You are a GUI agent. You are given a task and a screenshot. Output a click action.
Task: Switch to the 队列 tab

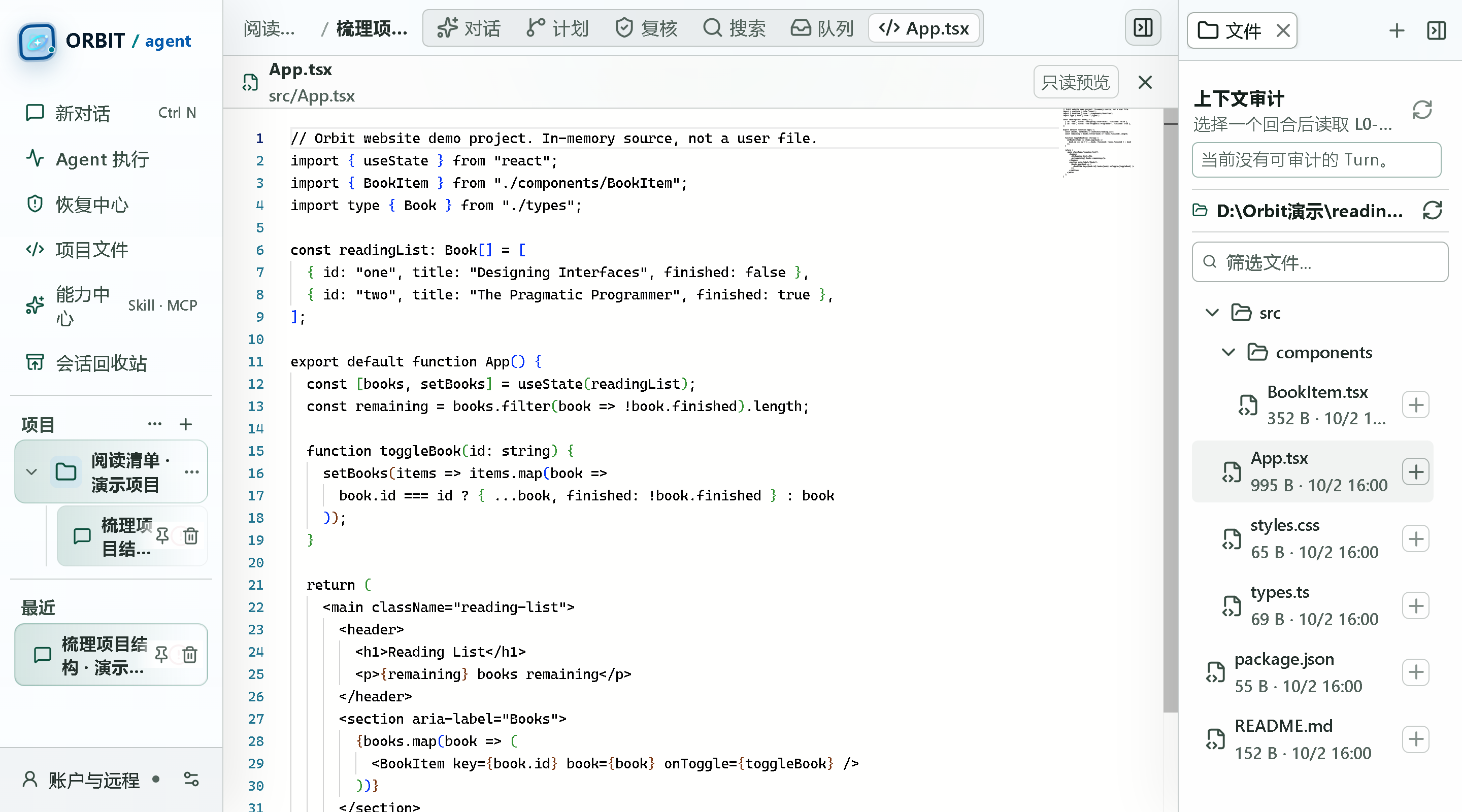822,28
